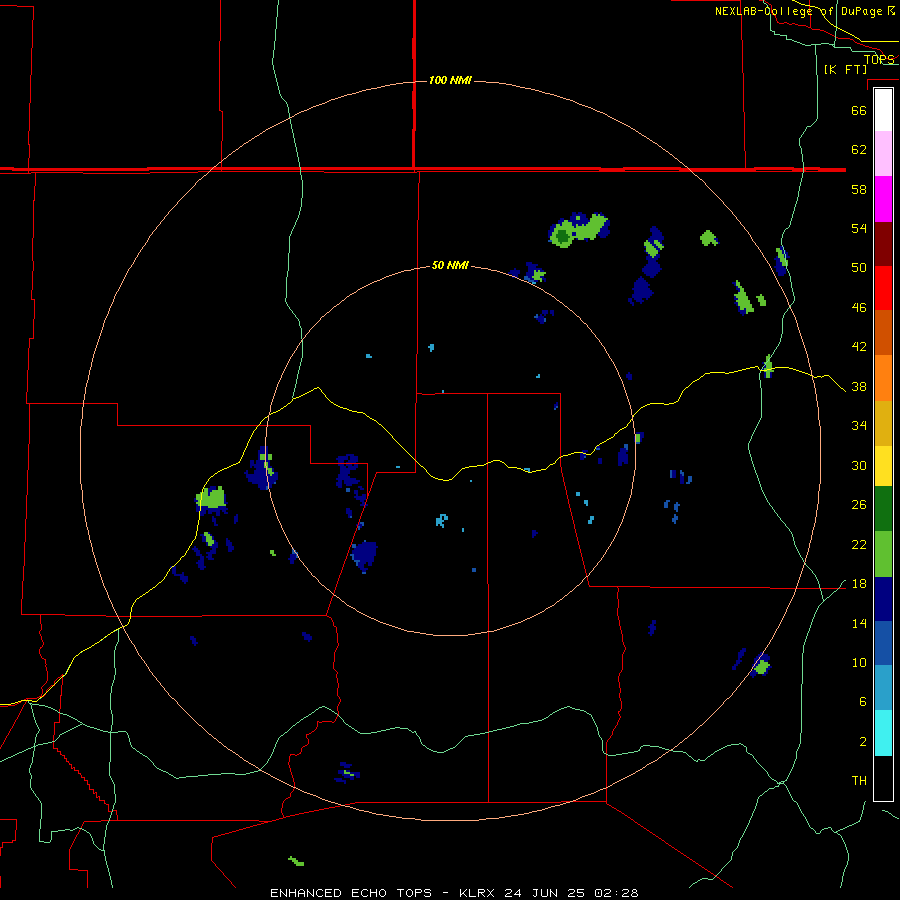Click the black TH threshold legend swatch
The width and height of the screenshot is (900, 900).
point(883,778)
